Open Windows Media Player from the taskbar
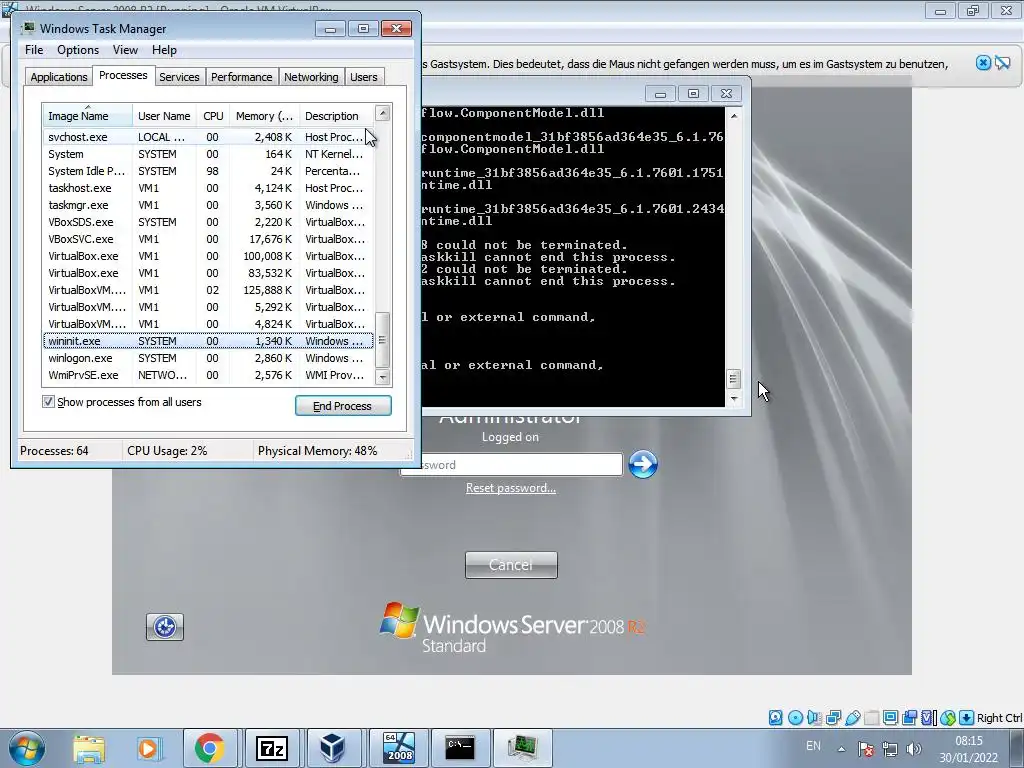Screen dimensions: 1024x768 [148, 748]
